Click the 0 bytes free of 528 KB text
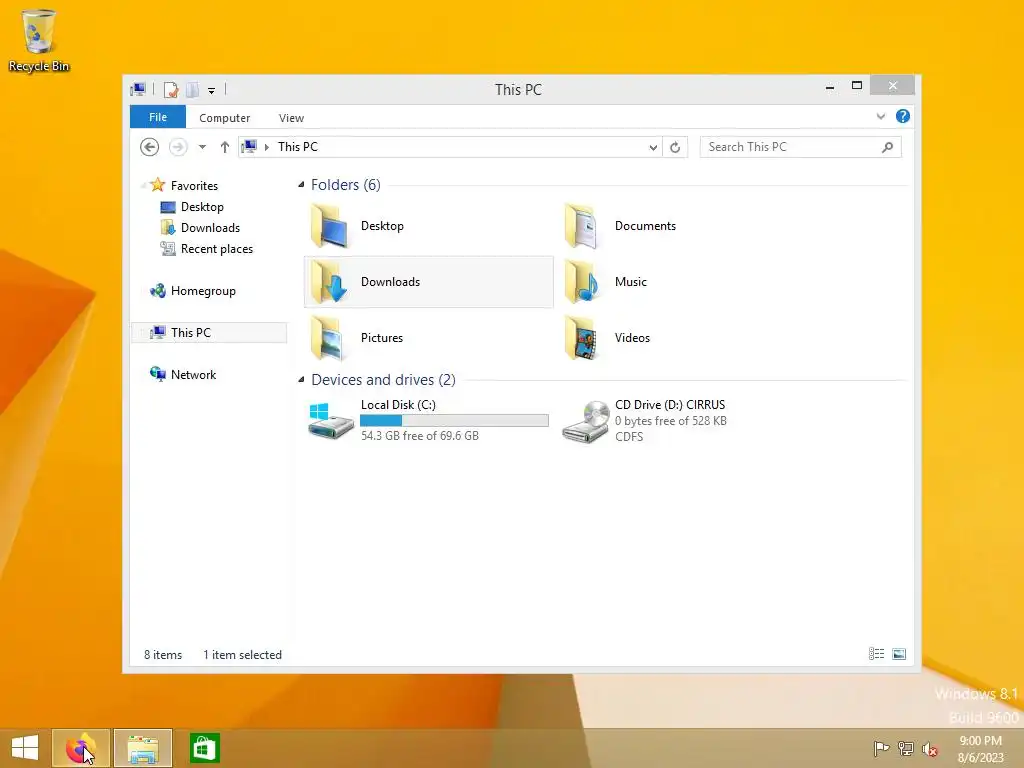This screenshot has width=1024, height=768. point(671,421)
